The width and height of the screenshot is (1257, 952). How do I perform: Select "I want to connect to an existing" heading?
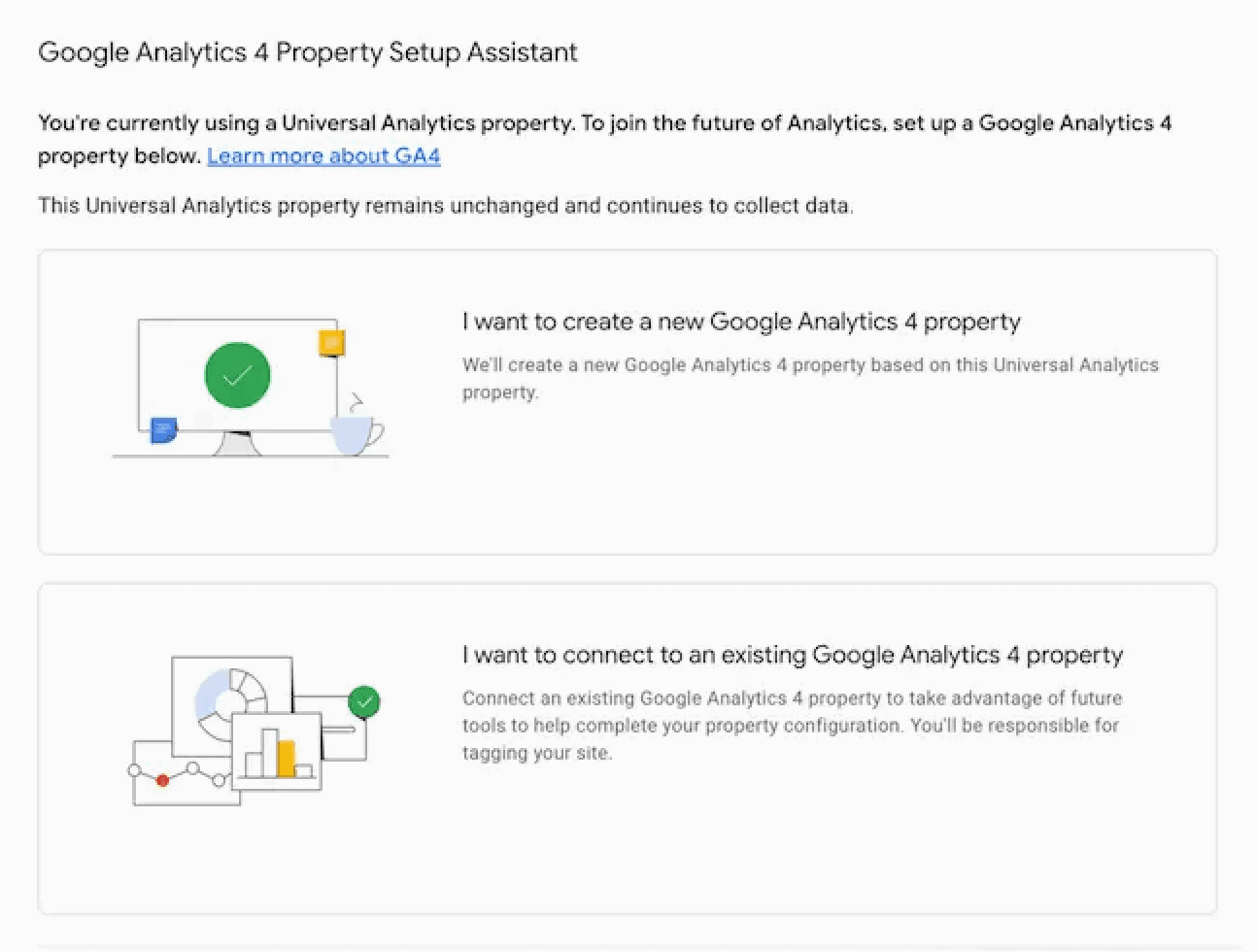coord(792,655)
